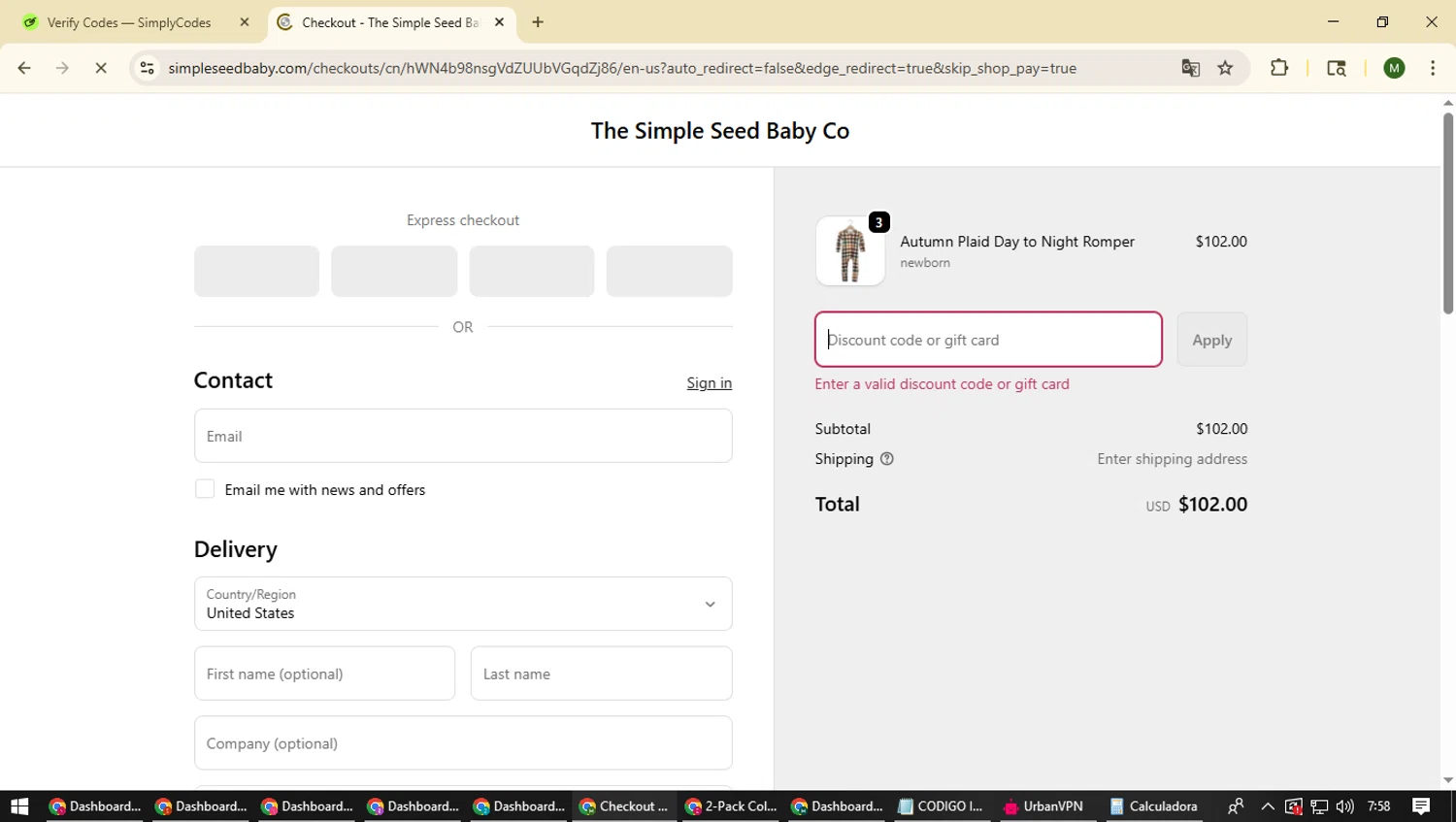Show hidden system tray icons
The height and width of the screenshot is (822, 1456).
[1268, 806]
